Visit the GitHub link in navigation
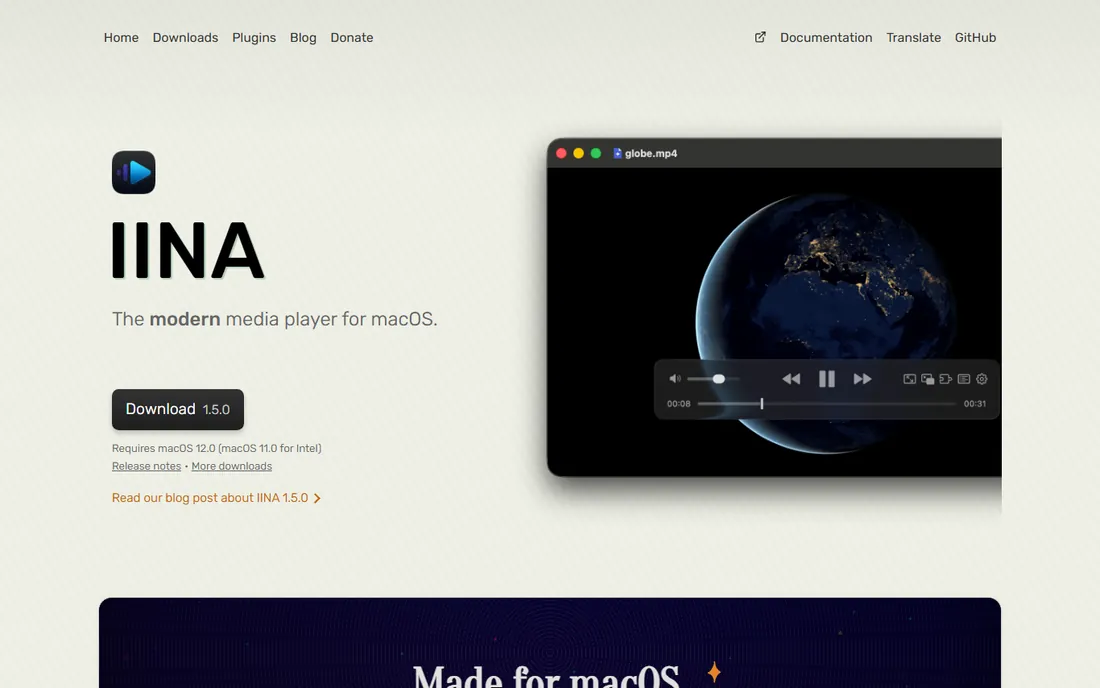 pos(975,37)
